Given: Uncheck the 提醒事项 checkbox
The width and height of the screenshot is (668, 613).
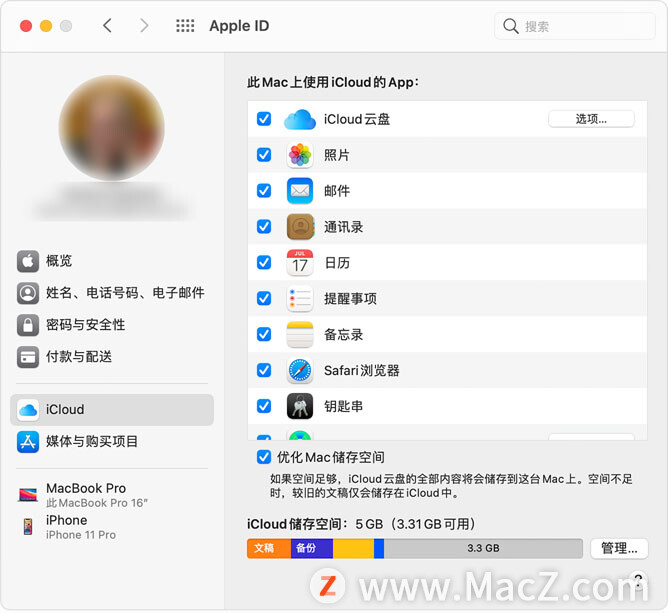Looking at the screenshot, I should (264, 298).
